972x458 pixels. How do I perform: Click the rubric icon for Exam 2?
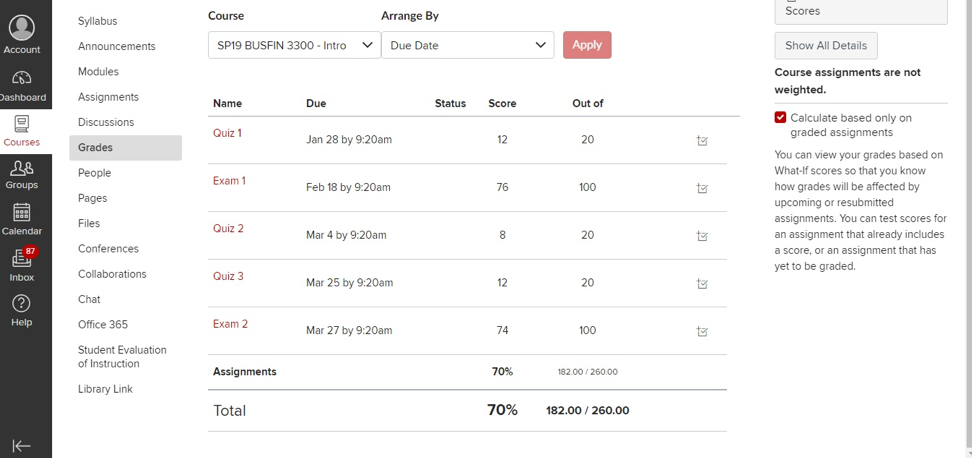(702, 332)
